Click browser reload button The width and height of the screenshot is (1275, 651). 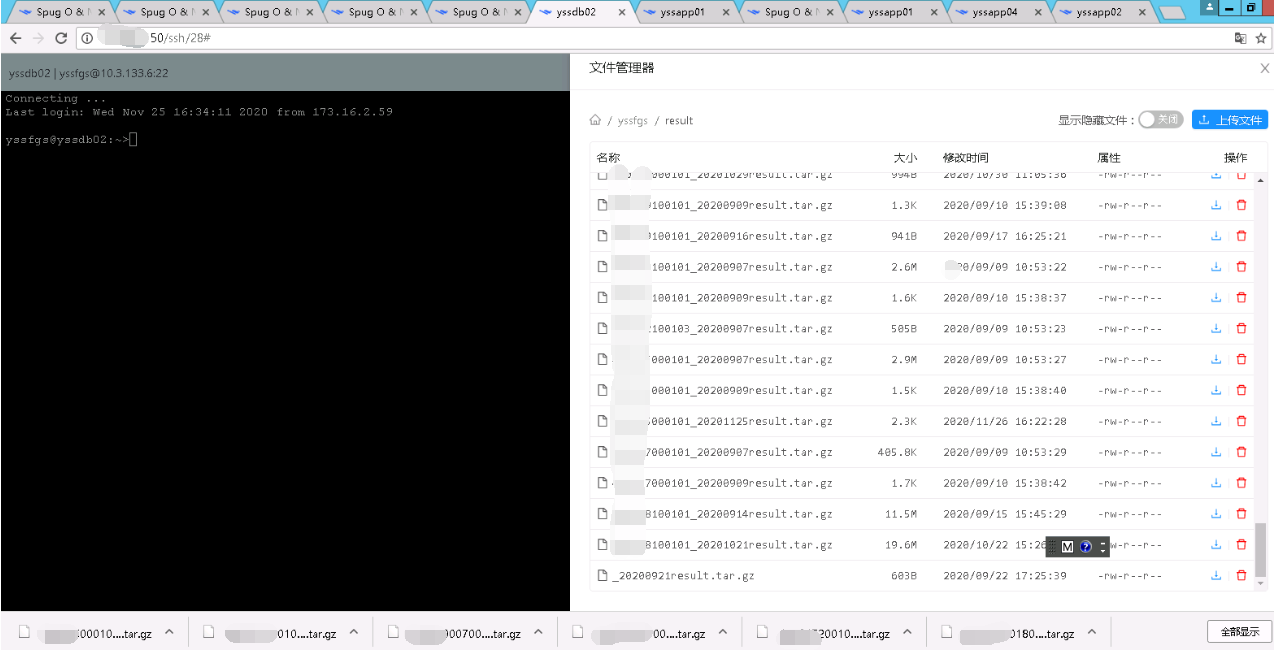pyautogui.click(x=61, y=38)
